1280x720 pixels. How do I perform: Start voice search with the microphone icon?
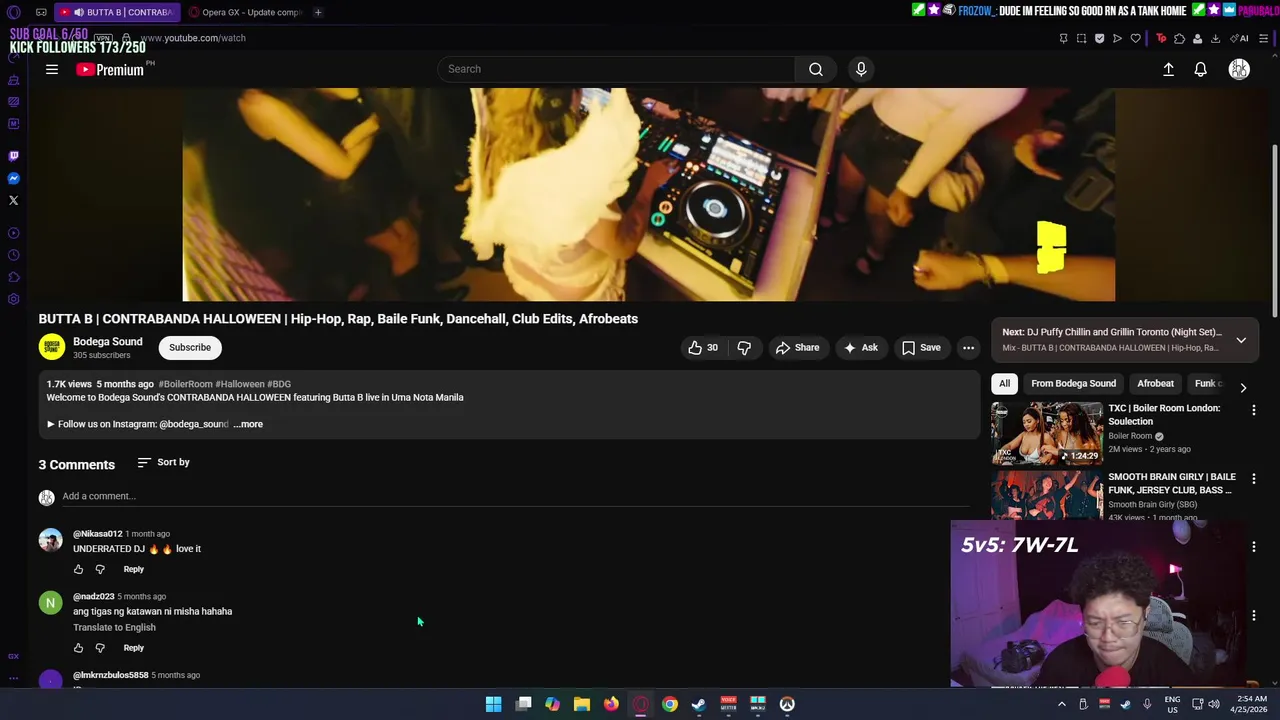[x=861, y=69]
